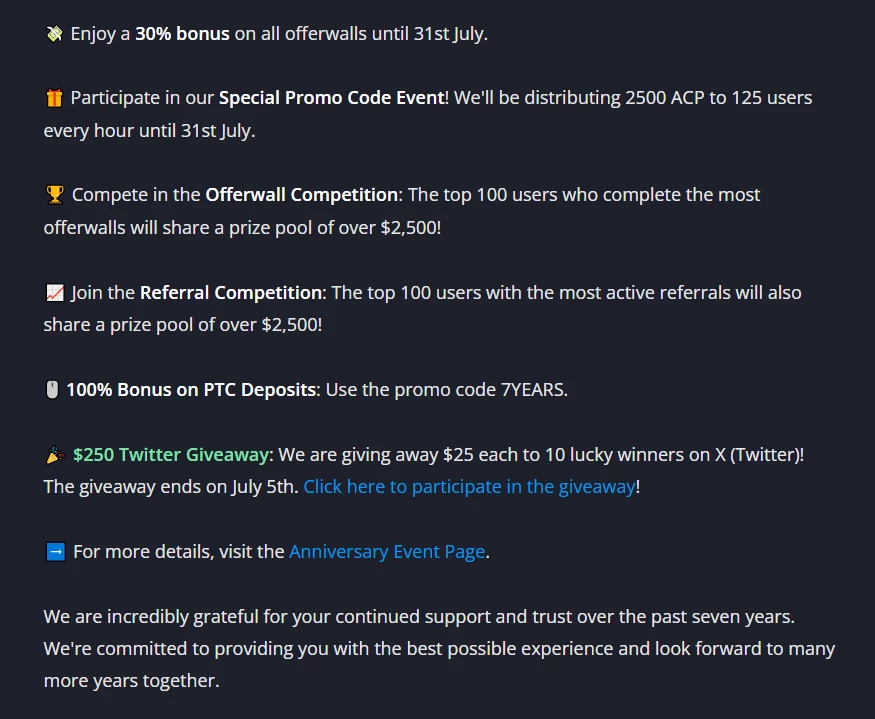Click the flying money emoji icon
This screenshot has height=719, width=875.
coord(54,34)
